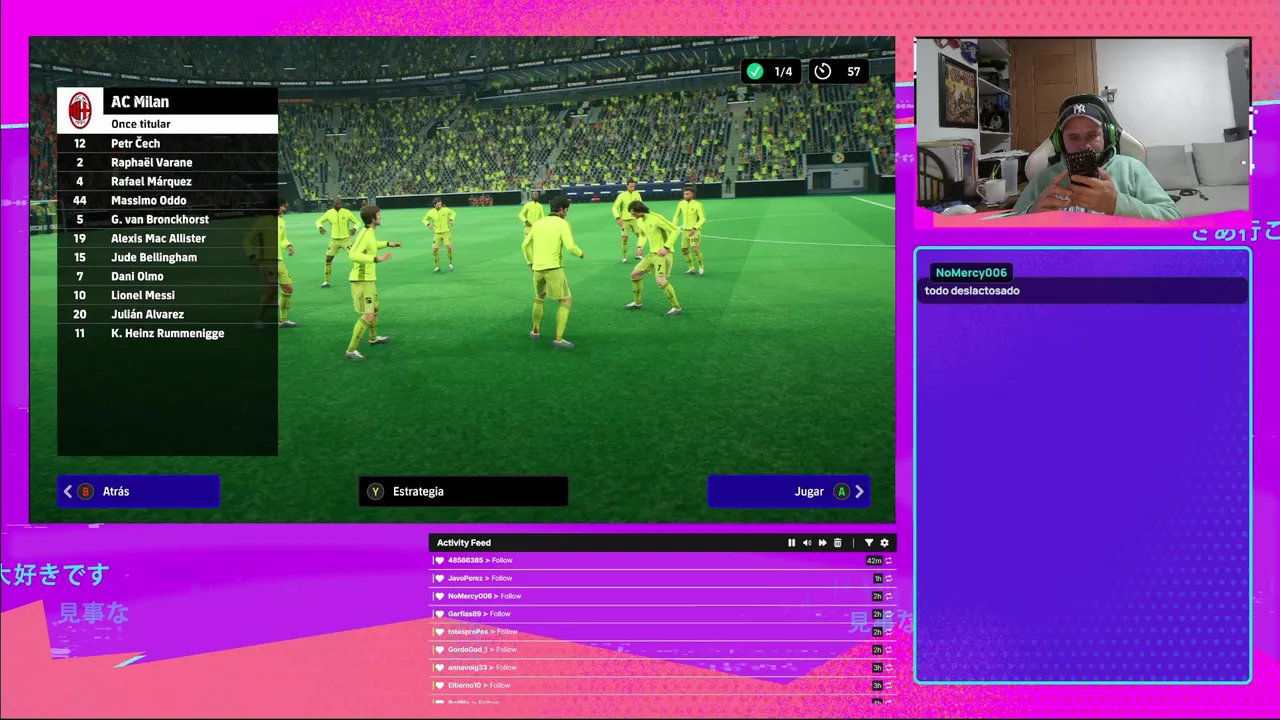Replay the 48566385 follow alert
Viewport: 1280px width, 720px height.
pos(888,561)
